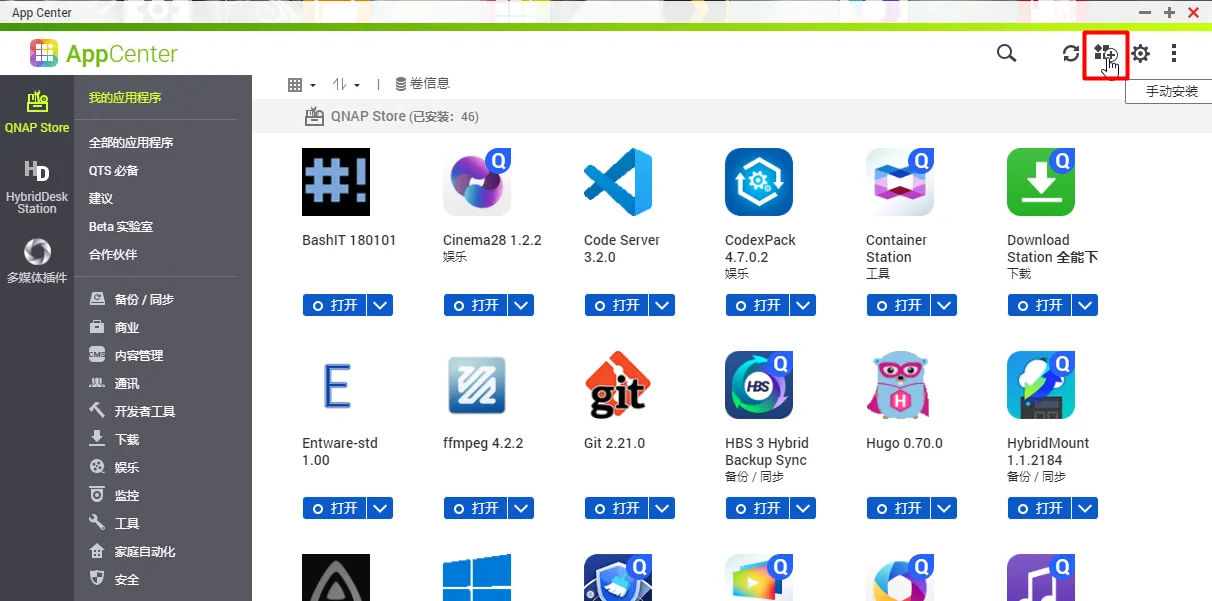Expand dropdown arrow next to BashIT 打开
The height and width of the screenshot is (601, 1212).
380,305
